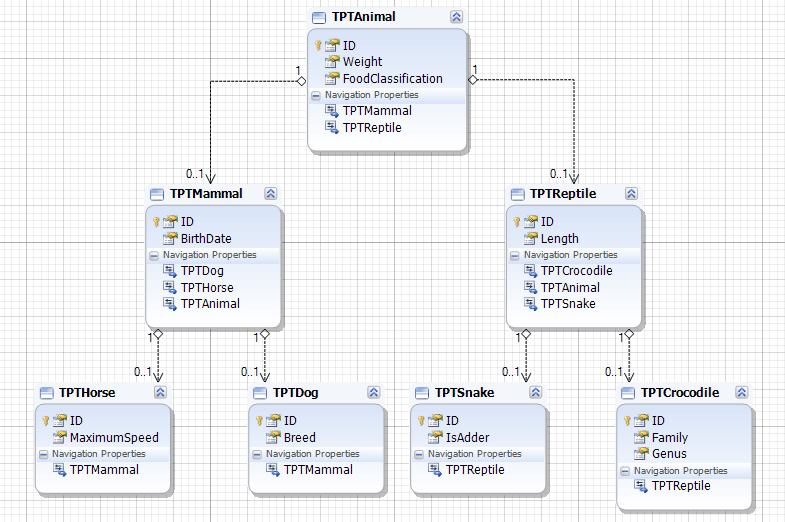Collapse Navigation Properties section in TPTCrocodile
This screenshot has height=522, width=785.
(625, 471)
